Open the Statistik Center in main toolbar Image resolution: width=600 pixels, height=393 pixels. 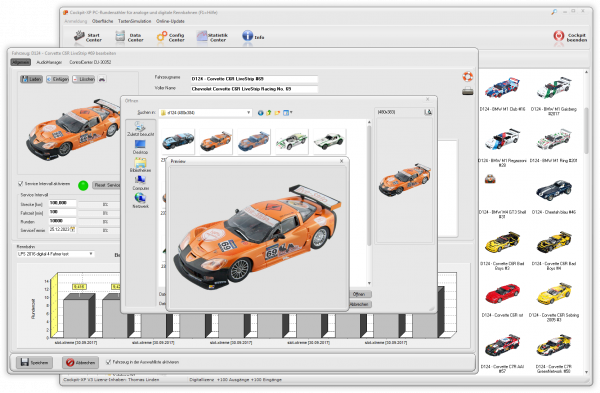(212, 37)
